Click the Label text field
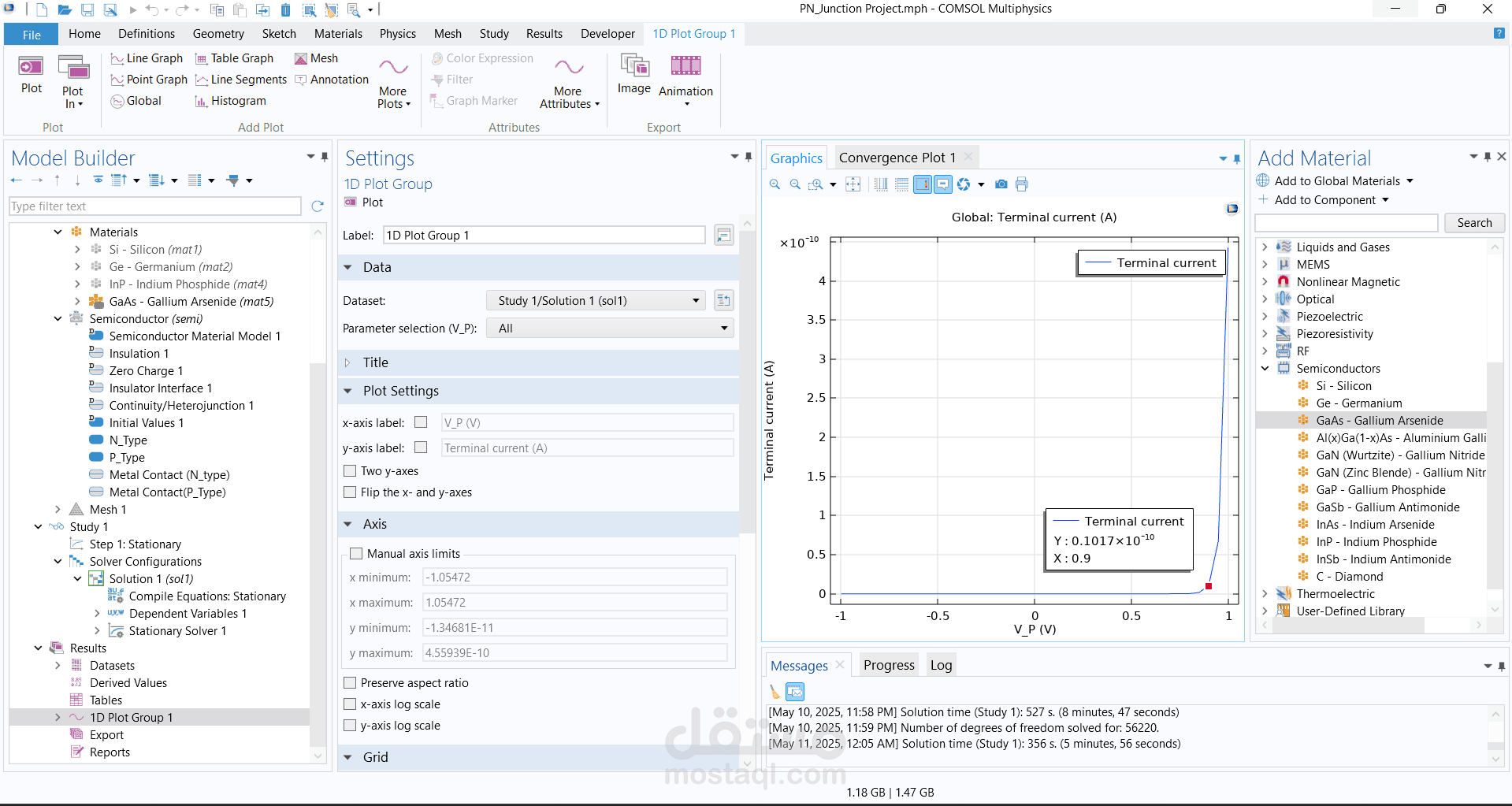Screen dimensions: 1512x806 pos(544,236)
